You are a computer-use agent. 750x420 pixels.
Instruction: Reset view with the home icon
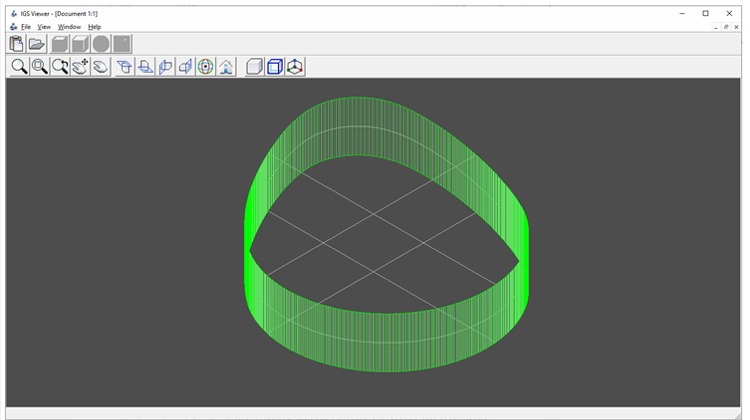(x=226, y=66)
